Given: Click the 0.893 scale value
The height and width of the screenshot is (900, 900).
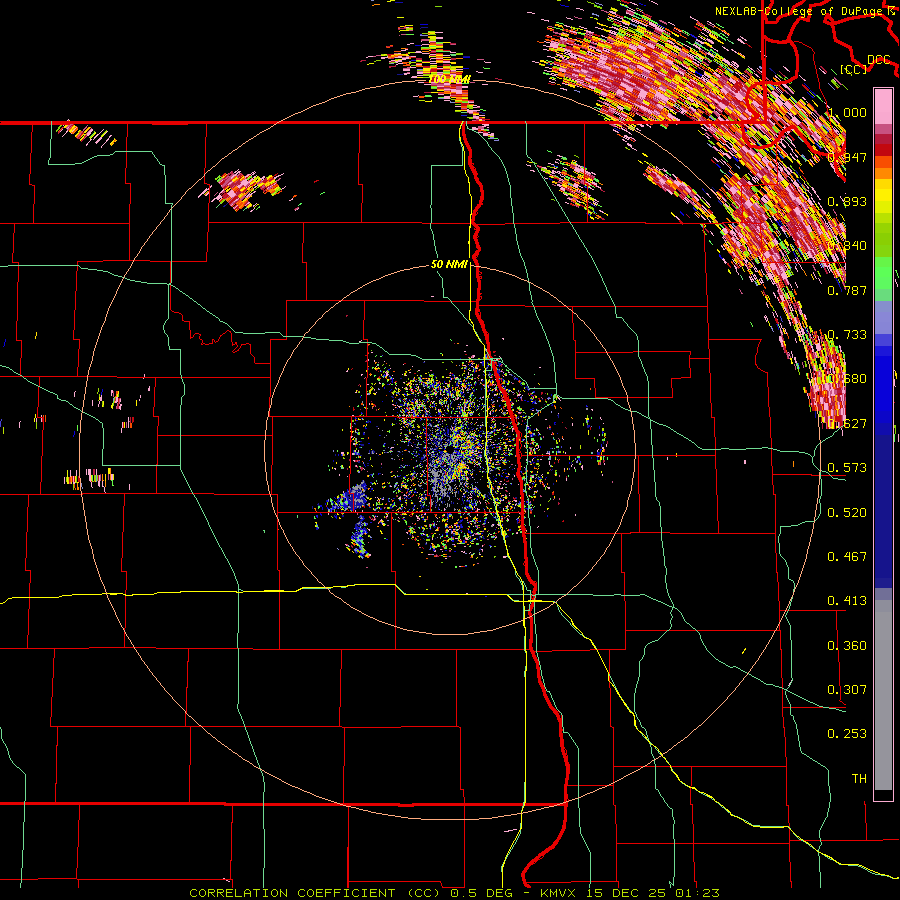Looking at the screenshot, I should click(x=847, y=201).
